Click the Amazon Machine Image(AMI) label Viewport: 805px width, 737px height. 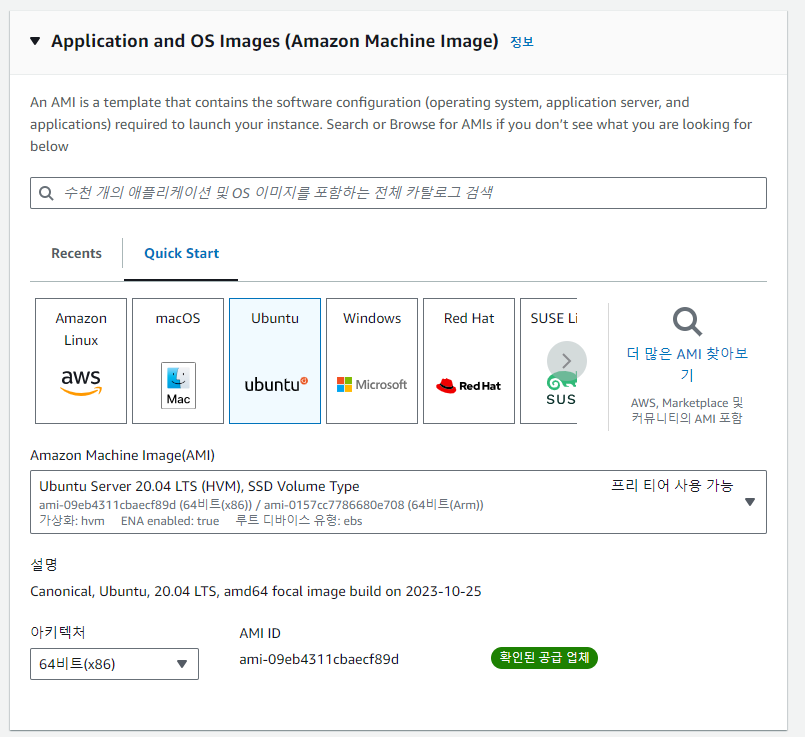click(122, 455)
